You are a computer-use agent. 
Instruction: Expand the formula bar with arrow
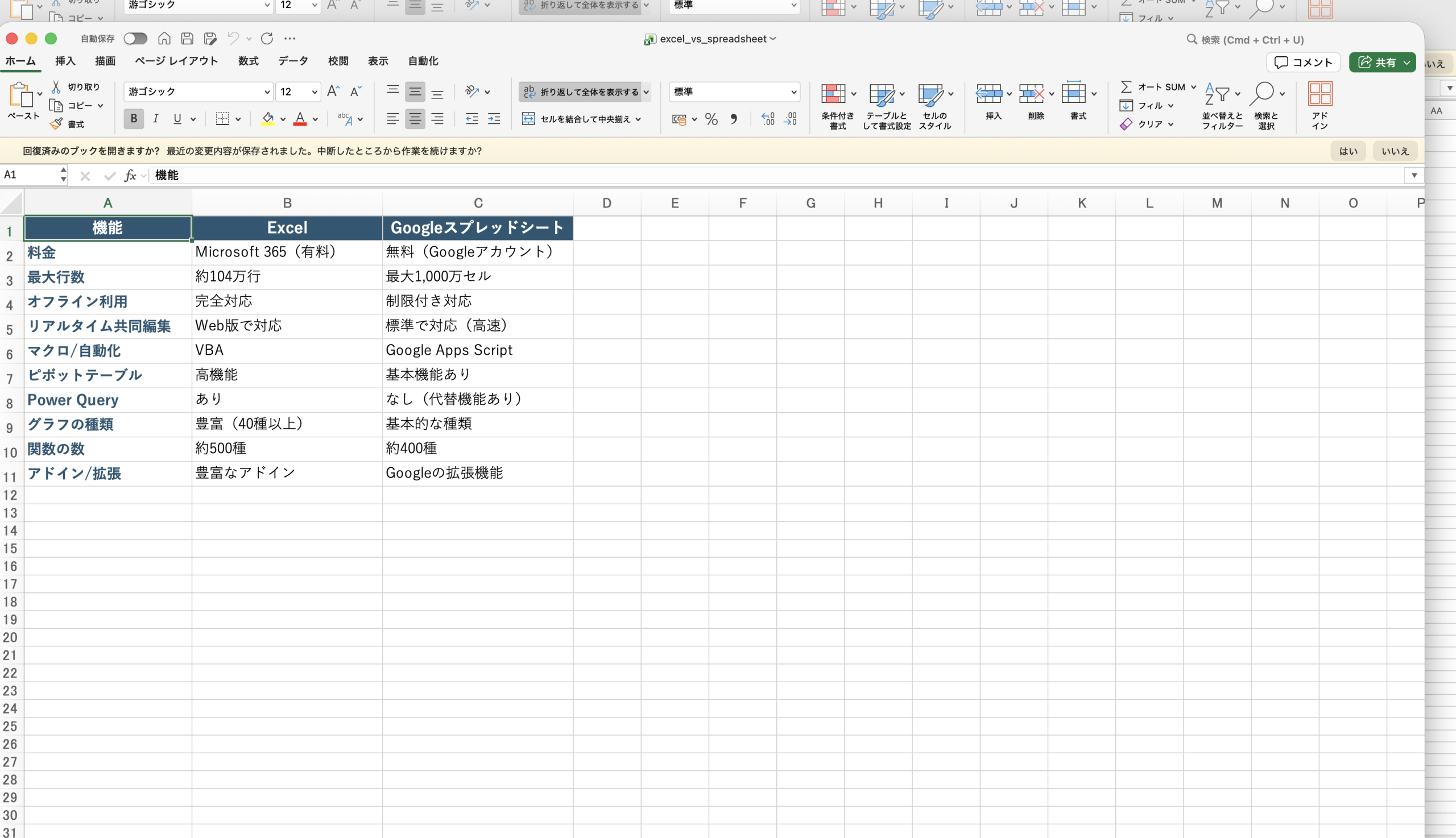[x=1413, y=175]
